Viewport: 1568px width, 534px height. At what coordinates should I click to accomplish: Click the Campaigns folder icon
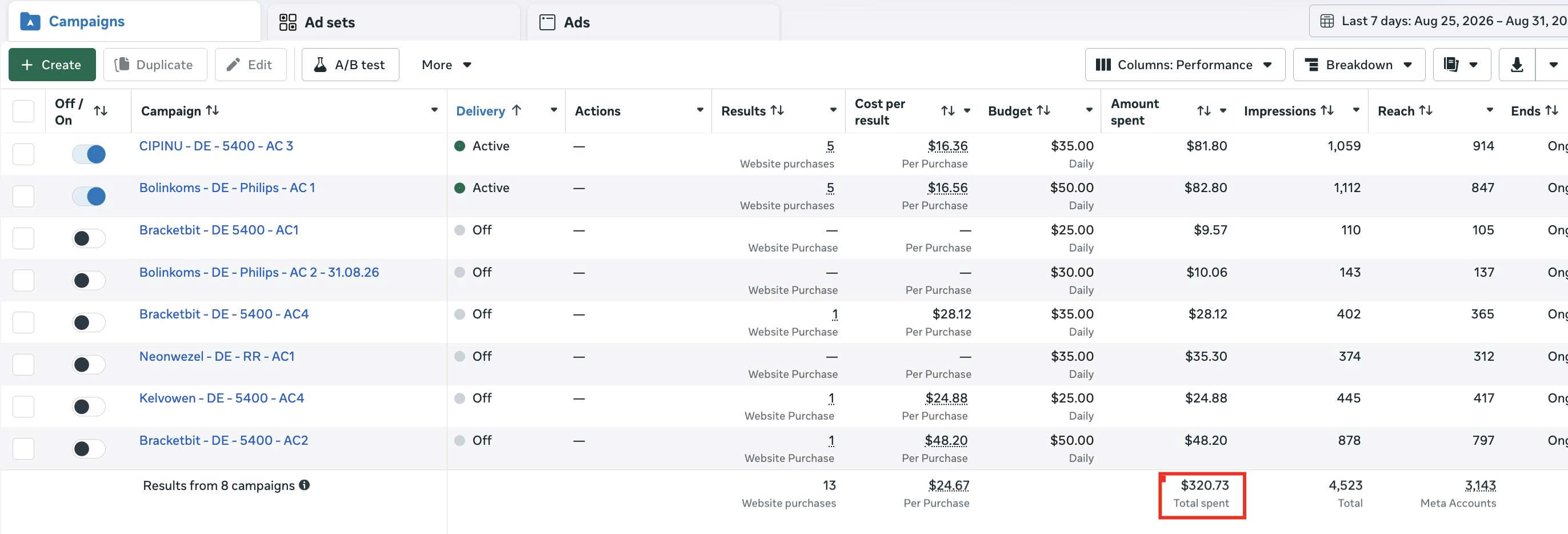click(x=30, y=22)
